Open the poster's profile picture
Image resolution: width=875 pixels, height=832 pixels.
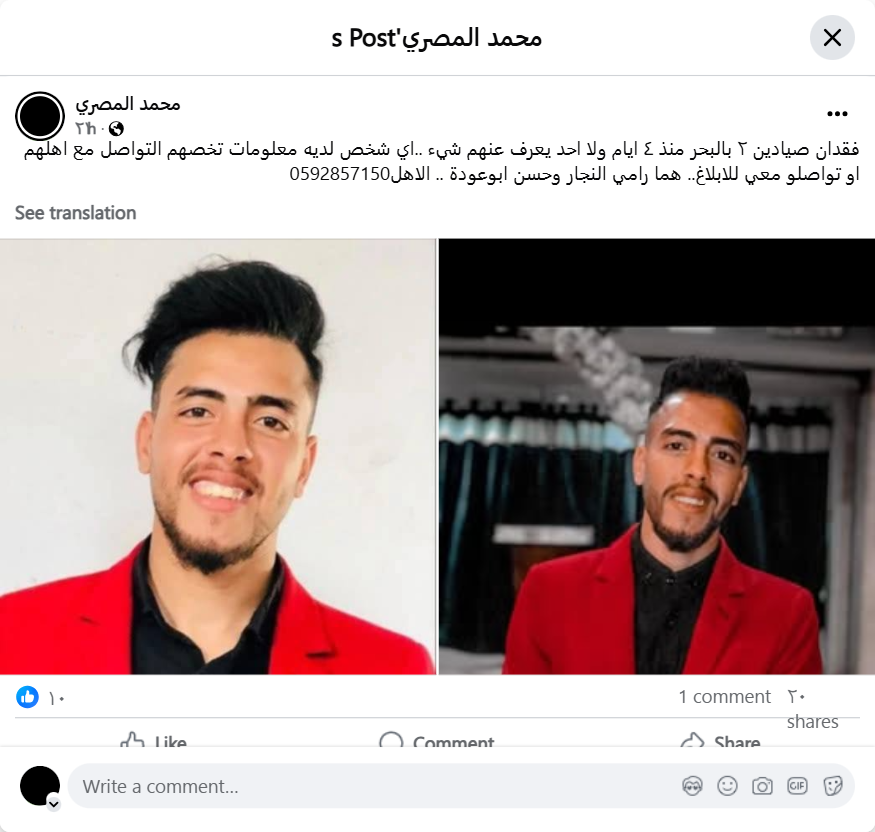click(x=40, y=116)
